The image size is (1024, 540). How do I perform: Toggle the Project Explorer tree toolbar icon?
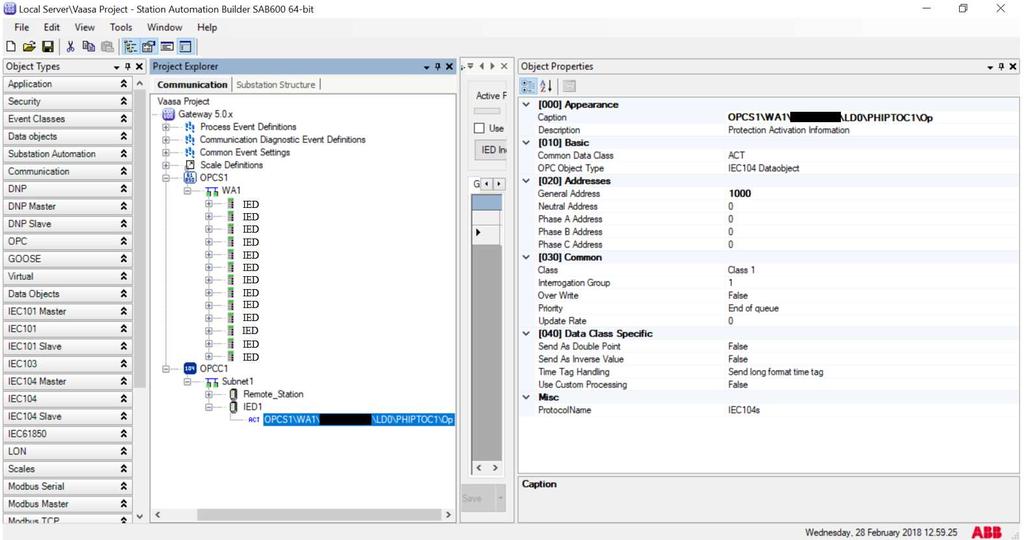pos(130,46)
